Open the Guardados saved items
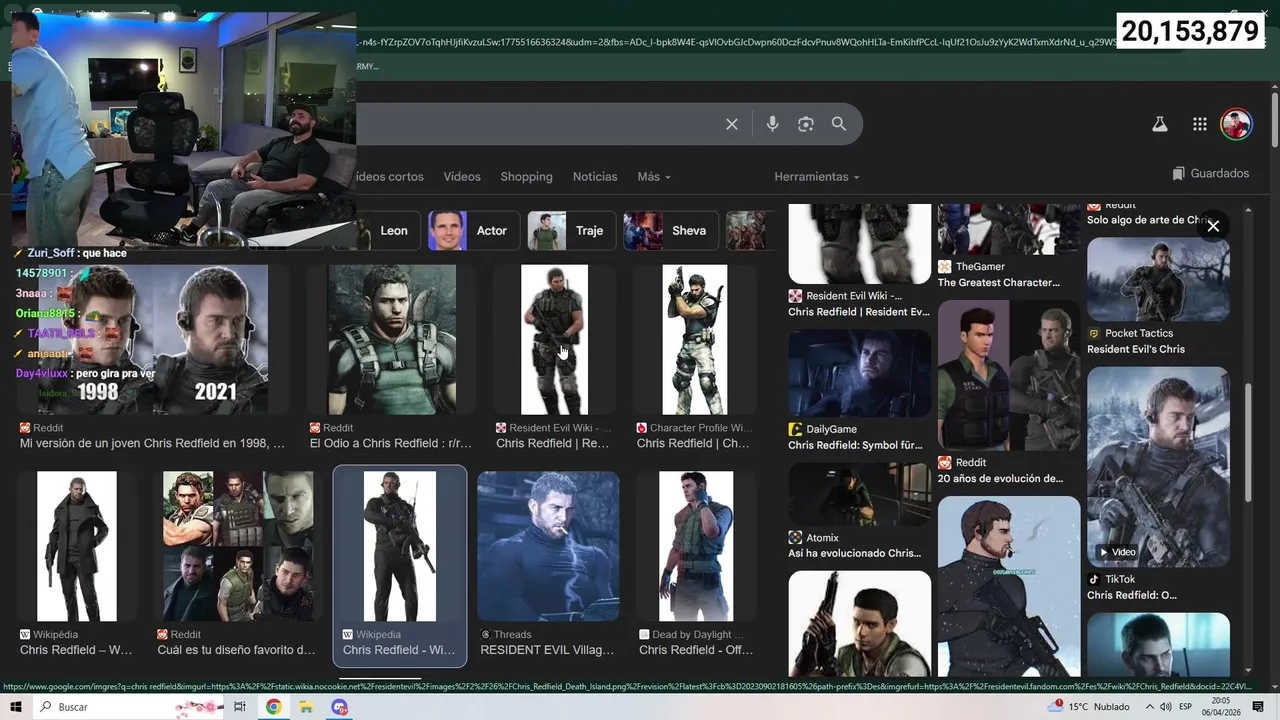 tap(1211, 174)
